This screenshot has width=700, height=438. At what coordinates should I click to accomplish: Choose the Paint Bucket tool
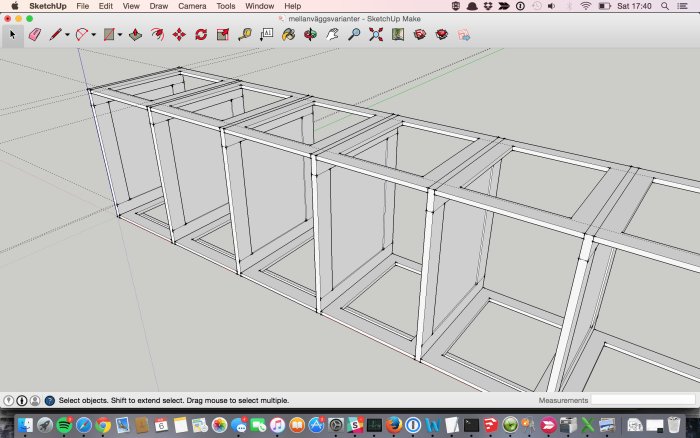click(x=288, y=34)
